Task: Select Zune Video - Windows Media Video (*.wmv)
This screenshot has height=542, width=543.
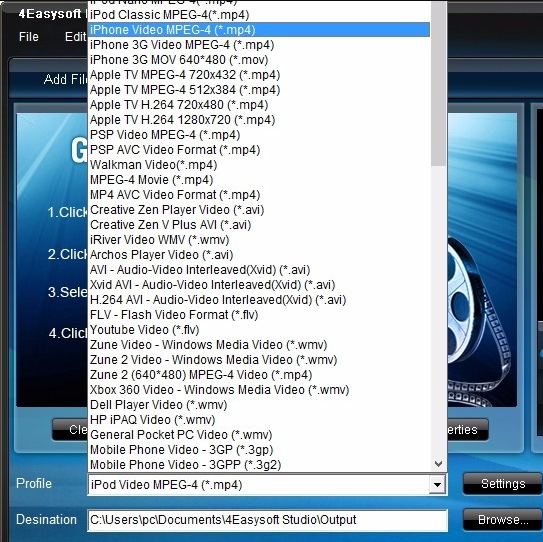Action: (259, 345)
